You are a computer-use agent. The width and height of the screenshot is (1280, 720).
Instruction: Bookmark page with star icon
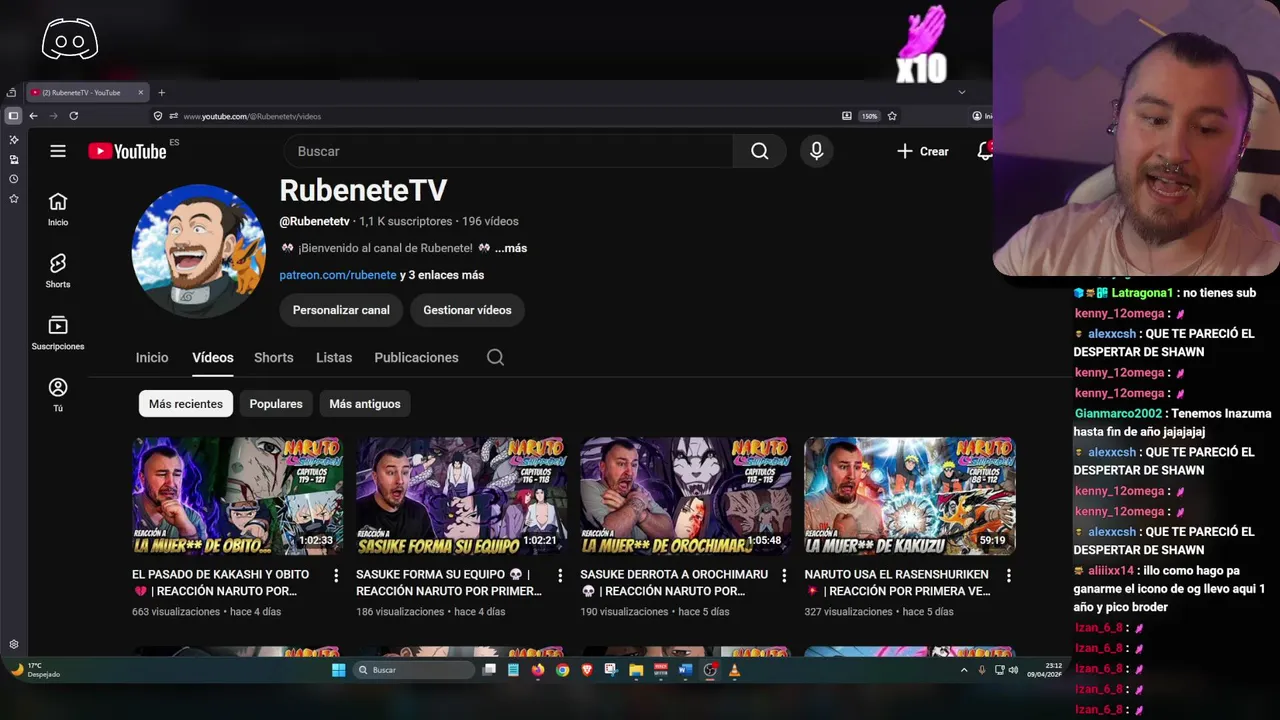[892, 116]
